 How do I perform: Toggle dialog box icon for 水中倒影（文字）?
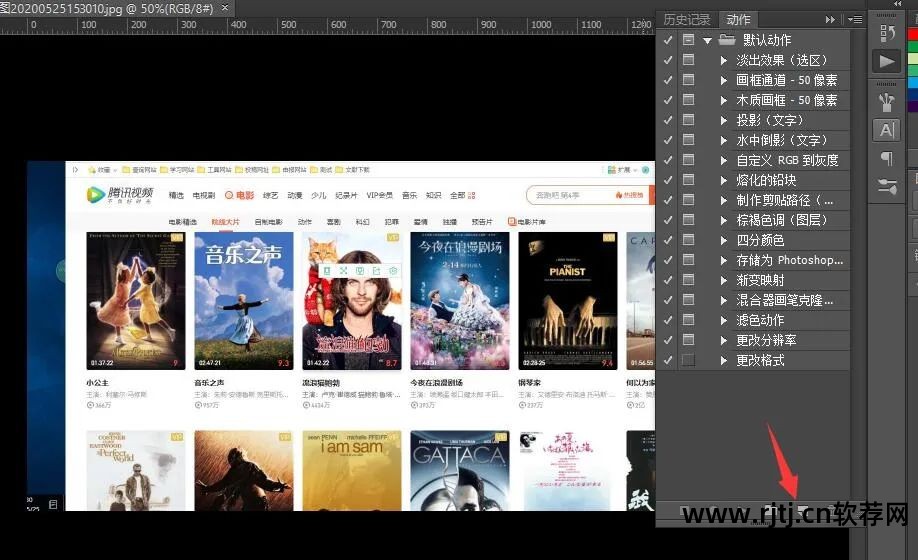[688, 140]
